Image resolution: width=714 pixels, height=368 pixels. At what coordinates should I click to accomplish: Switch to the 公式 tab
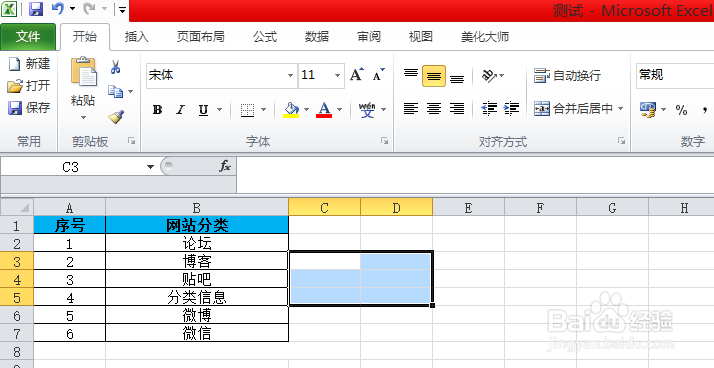pyautogui.click(x=265, y=36)
